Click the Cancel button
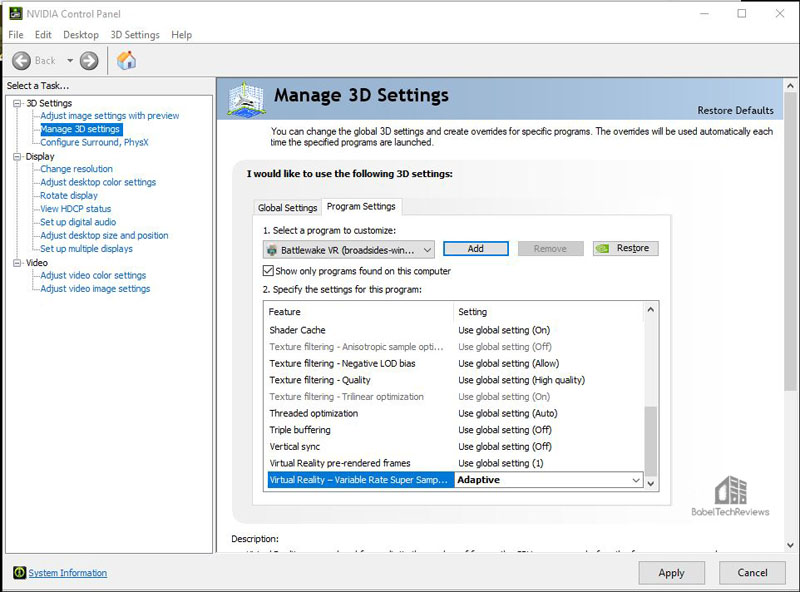The image size is (800, 592). 752,573
